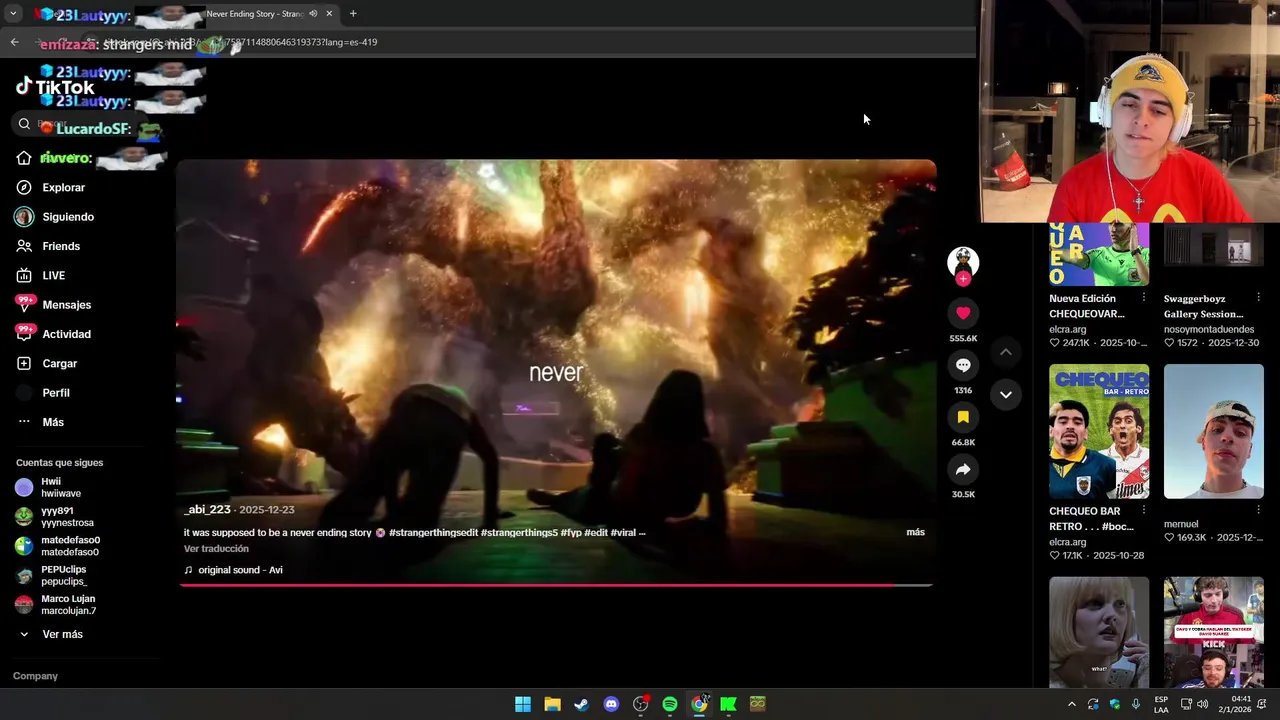This screenshot has width=1280, height=720.
Task: Mute the tab via speaker icon
Action: (313, 14)
